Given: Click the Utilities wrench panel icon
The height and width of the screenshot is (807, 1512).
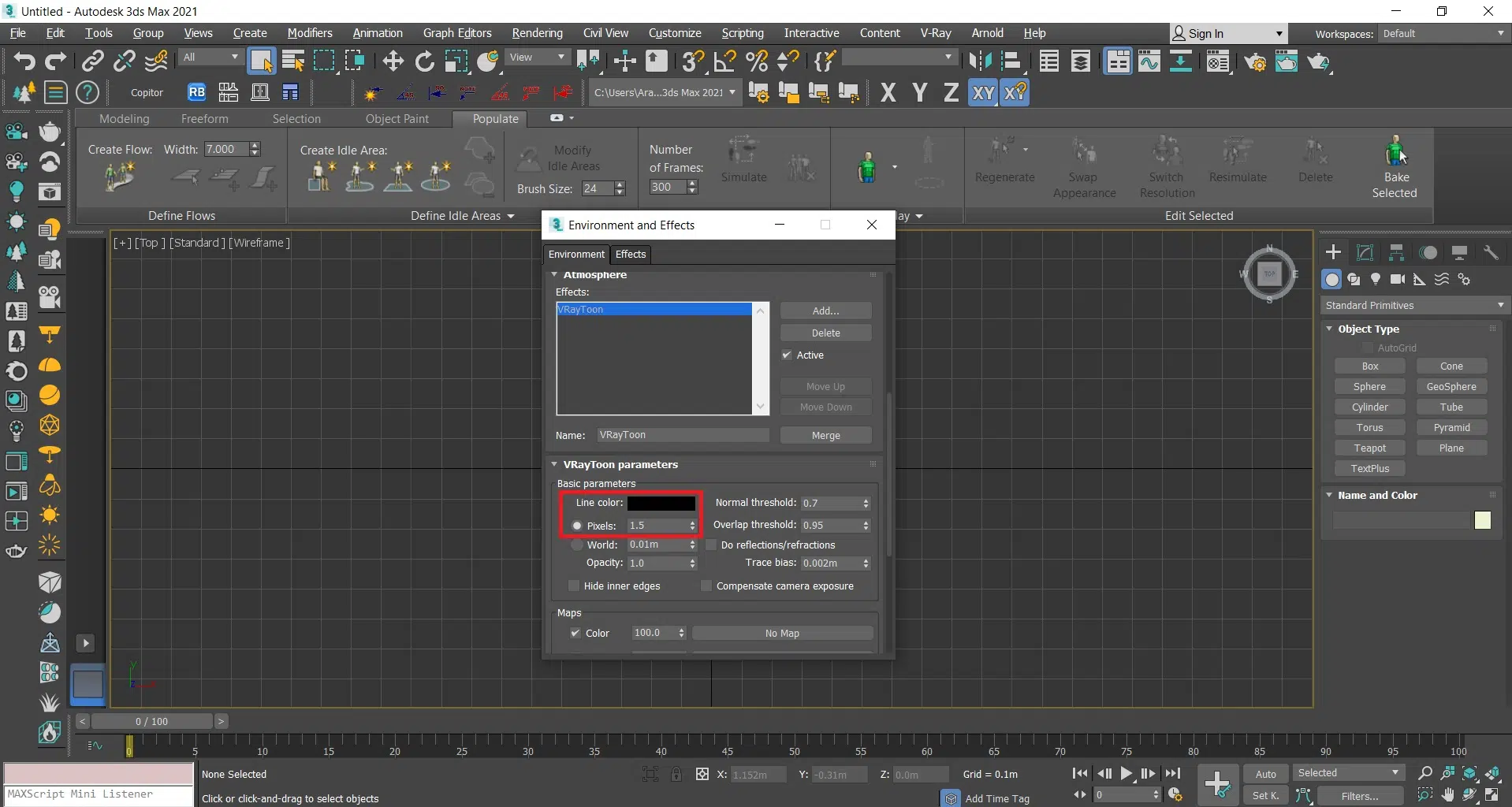Looking at the screenshot, I should (x=1490, y=252).
